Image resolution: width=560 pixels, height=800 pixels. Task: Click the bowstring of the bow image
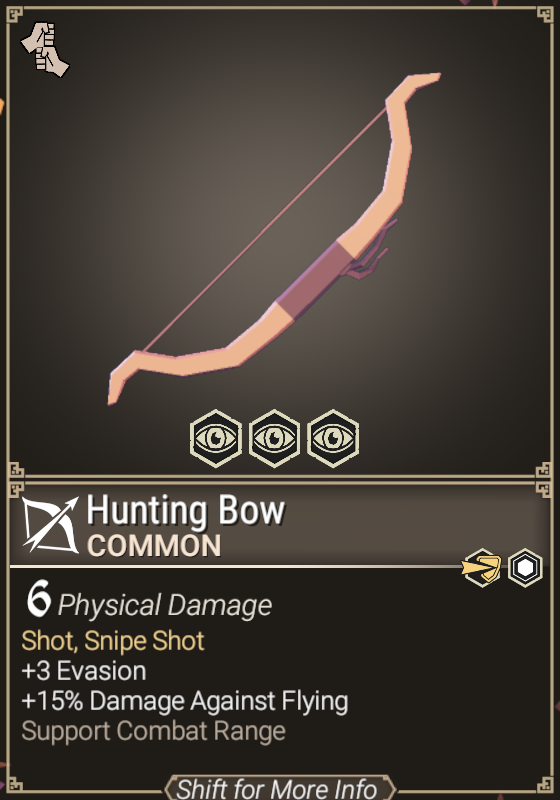(x=265, y=230)
